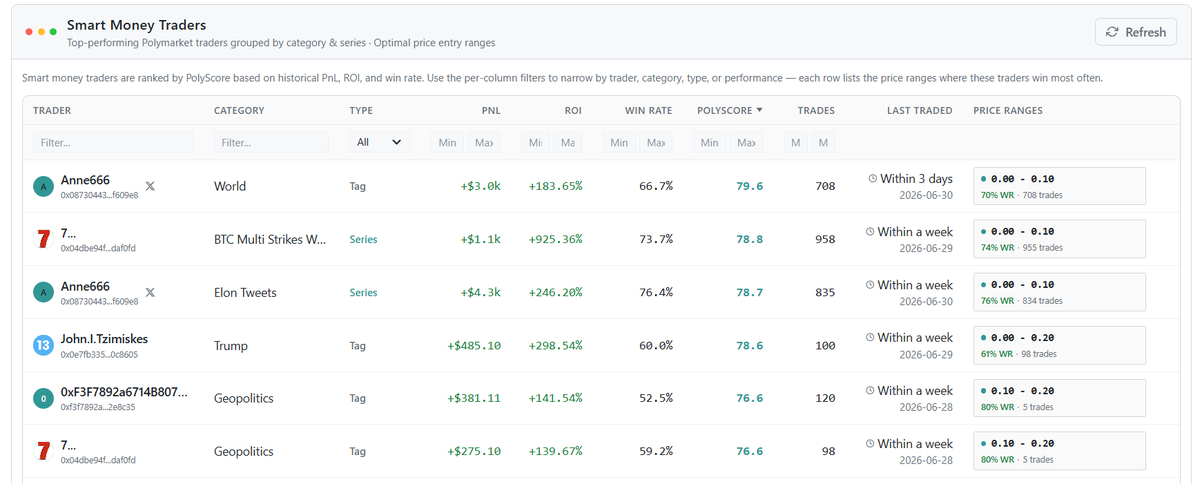Click the Trades maximum filter field
Viewport: 1200px width, 484px height.
click(x=823, y=143)
